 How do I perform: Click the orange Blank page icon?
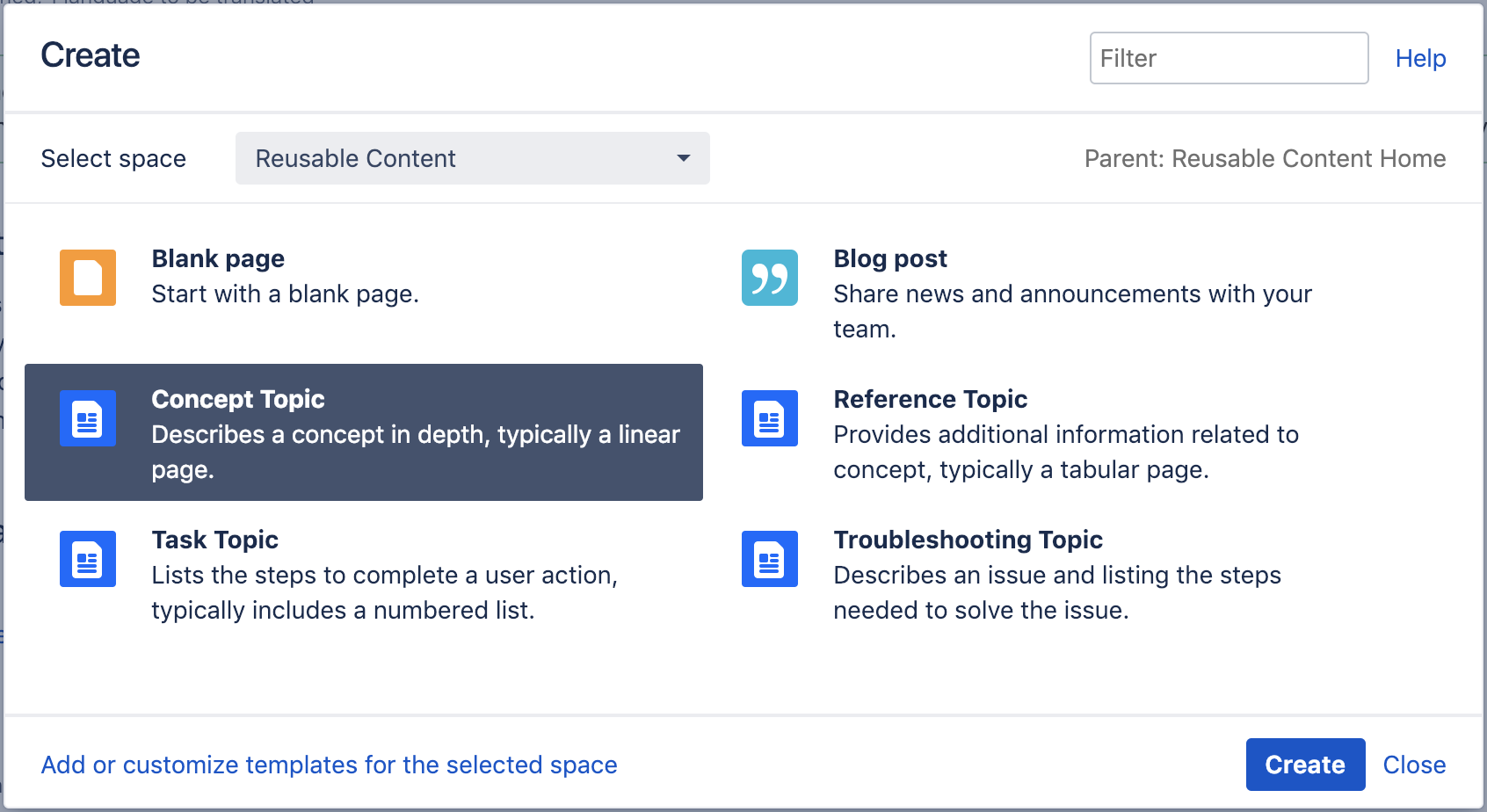(x=88, y=278)
